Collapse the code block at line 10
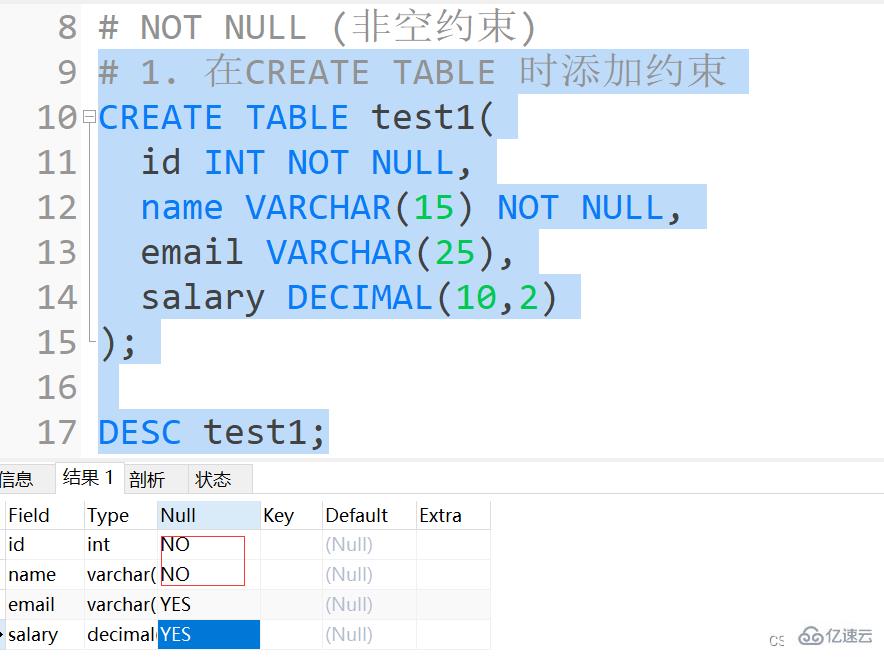 pos(90,116)
